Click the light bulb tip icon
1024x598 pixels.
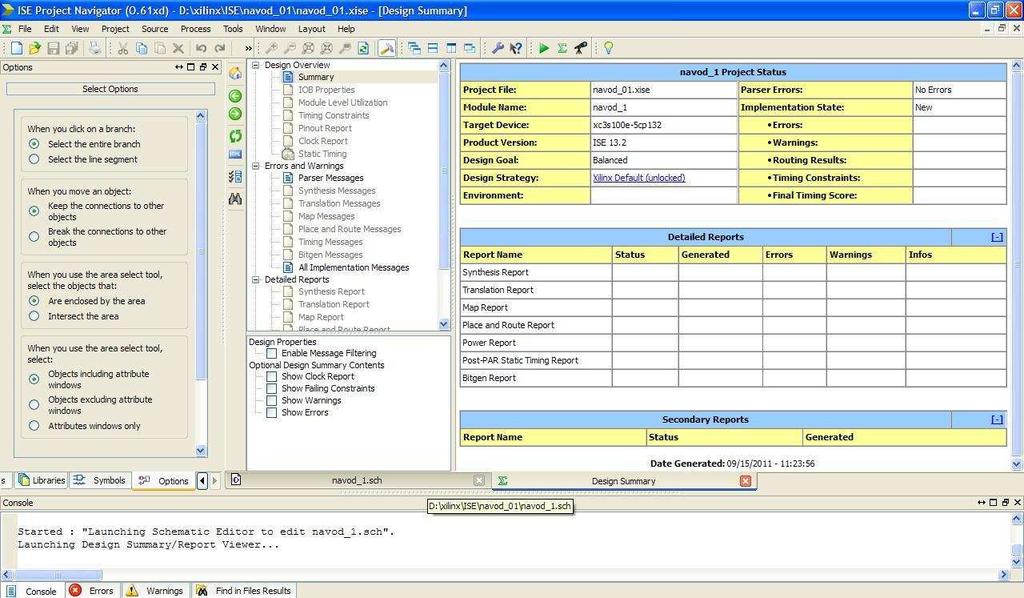pyautogui.click(x=608, y=48)
